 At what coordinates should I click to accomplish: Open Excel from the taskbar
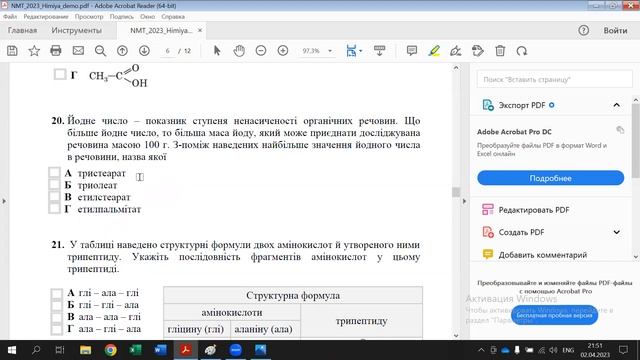[135, 350]
